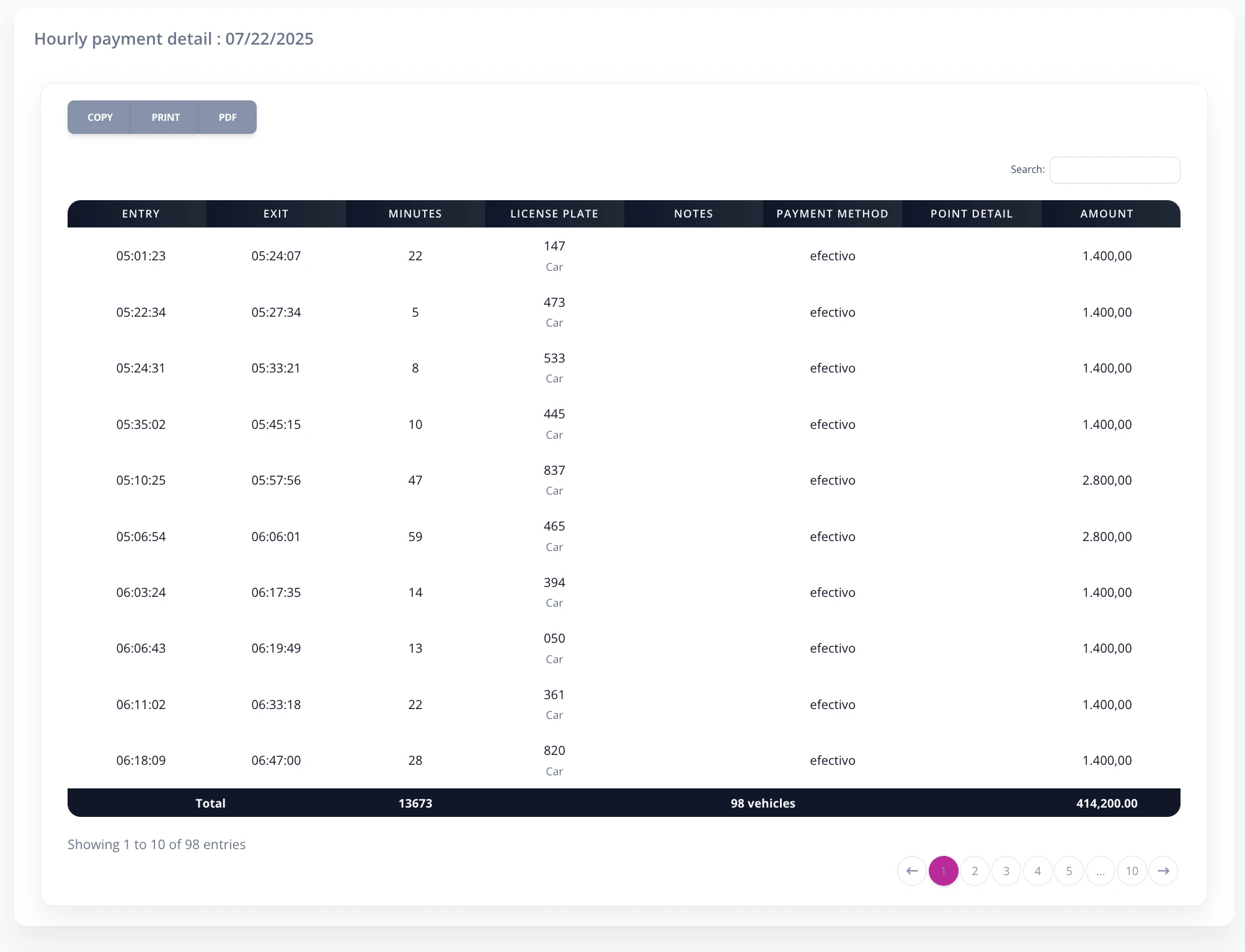Screen dimensions: 1245x952
Task: Click exit time 06:19:49
Action: pos(276,648)
